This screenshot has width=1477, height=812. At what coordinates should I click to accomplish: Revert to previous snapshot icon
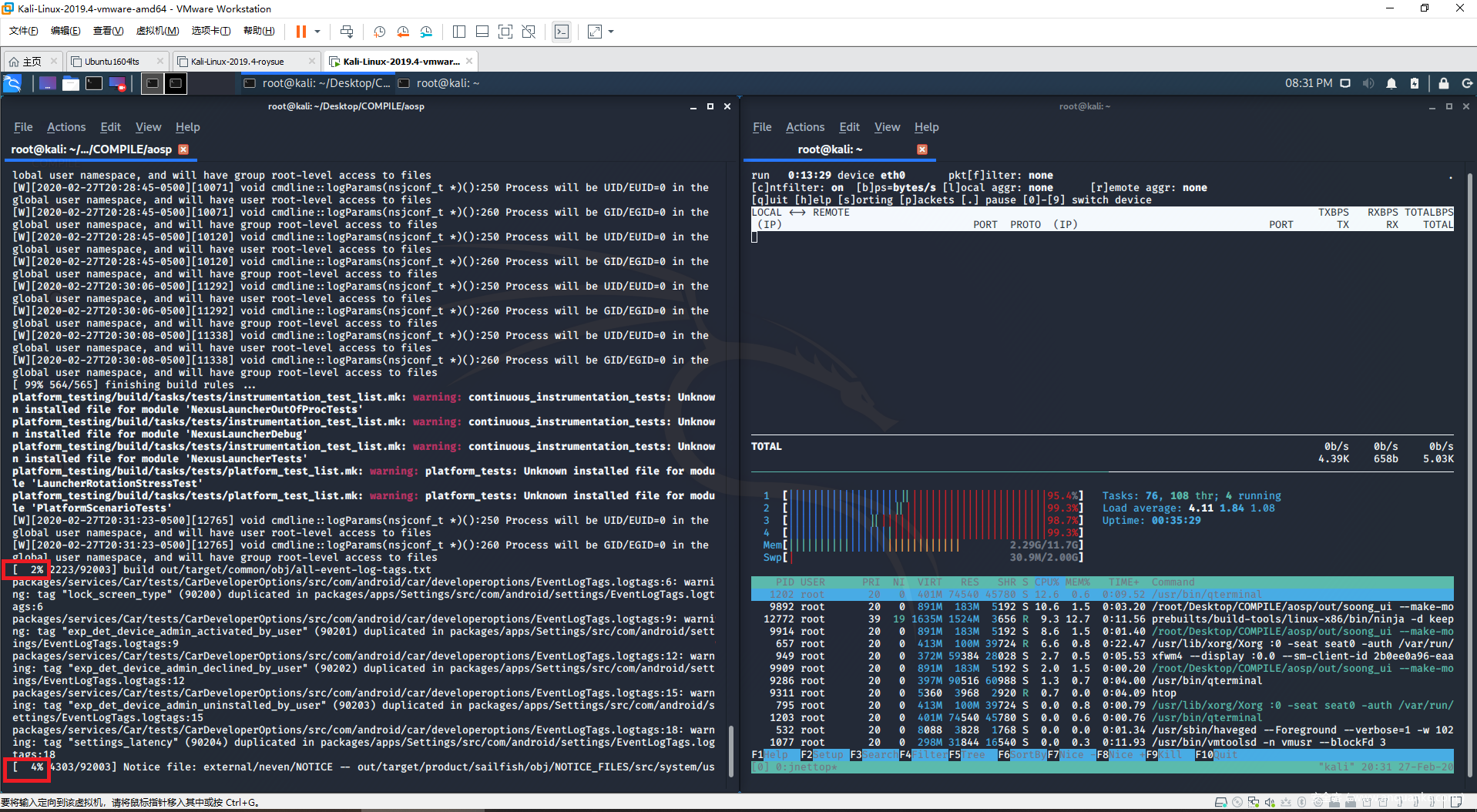tap(403, 32)
